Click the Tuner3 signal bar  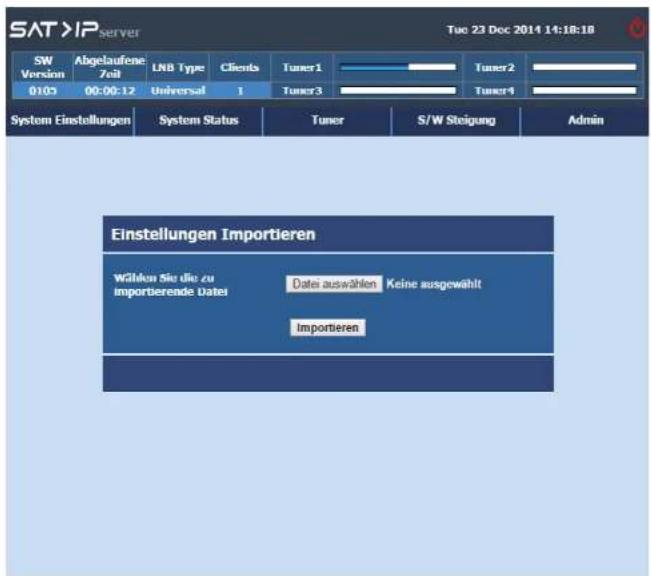pos(398,91)
